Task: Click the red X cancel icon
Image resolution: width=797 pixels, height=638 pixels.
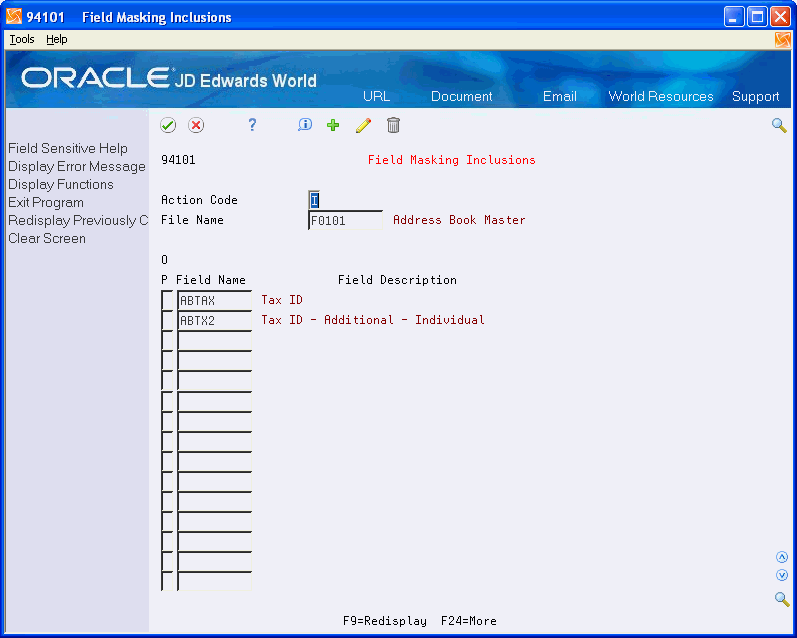Action: tap(196, 125)
